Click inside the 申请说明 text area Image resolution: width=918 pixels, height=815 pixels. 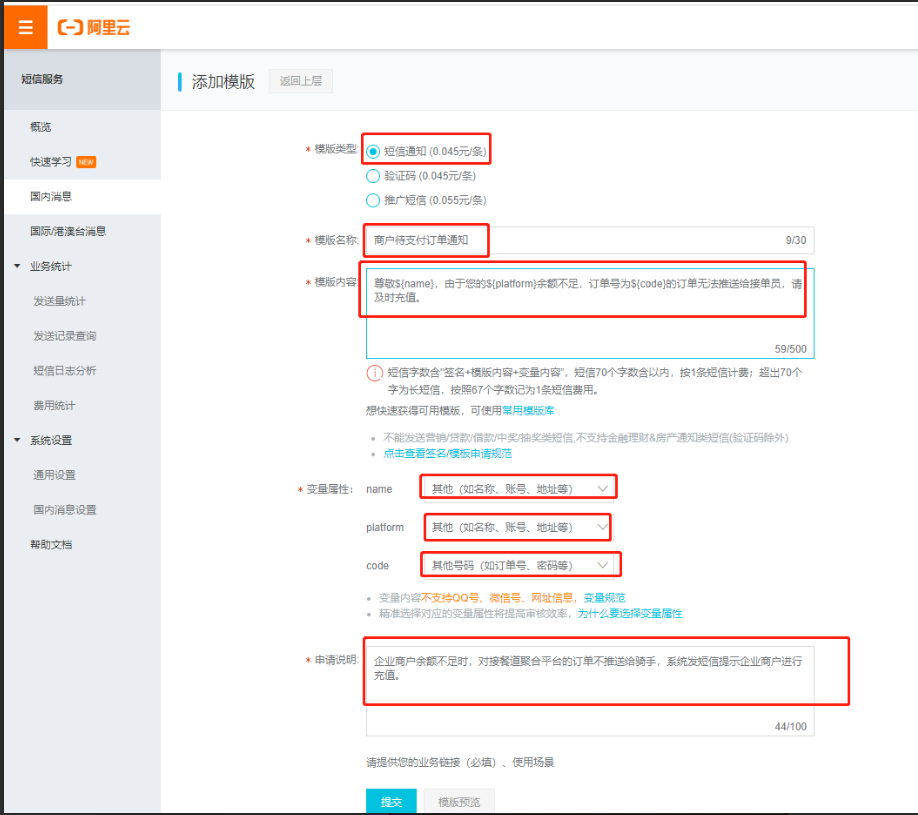[x=589, y=690]
